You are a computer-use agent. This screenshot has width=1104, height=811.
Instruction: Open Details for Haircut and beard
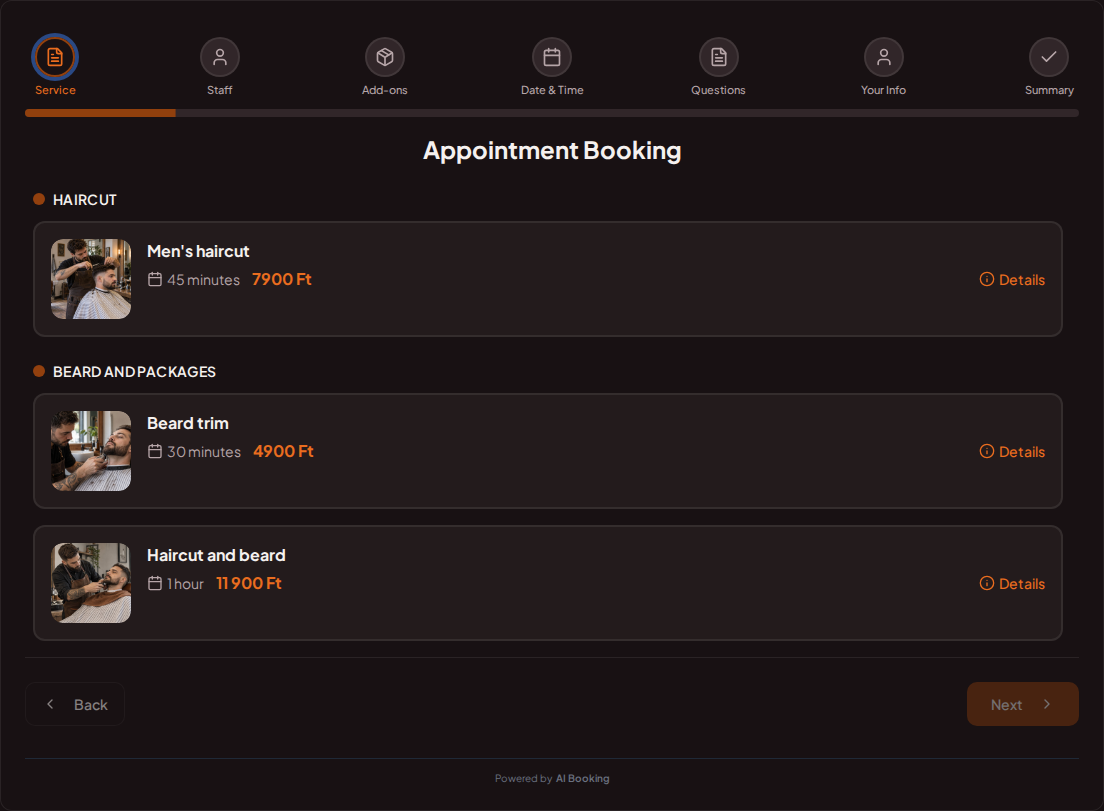1012,584
